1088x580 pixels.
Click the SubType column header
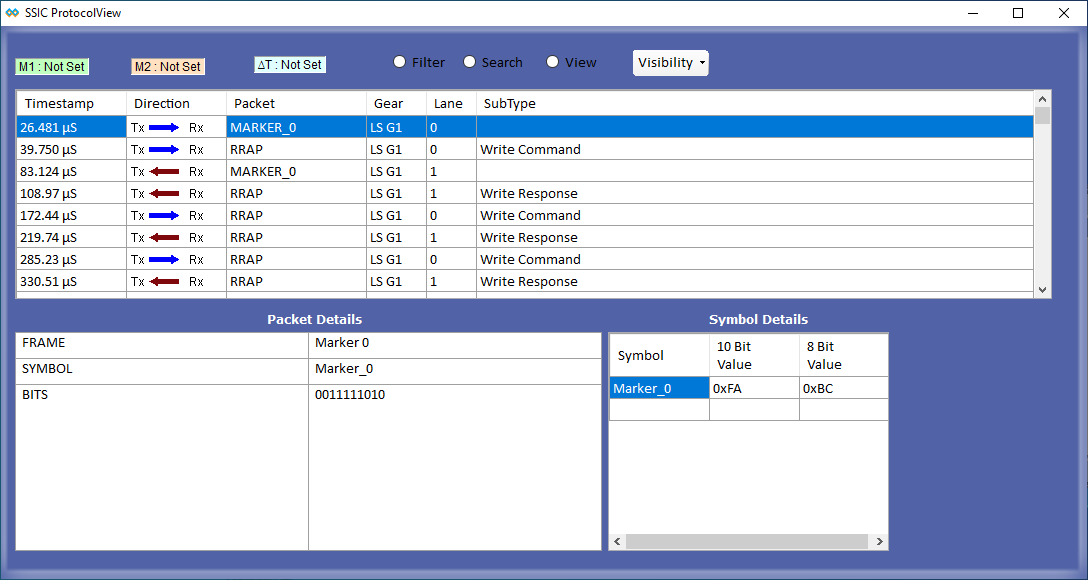pyautogui.click(x=509, y=104)
